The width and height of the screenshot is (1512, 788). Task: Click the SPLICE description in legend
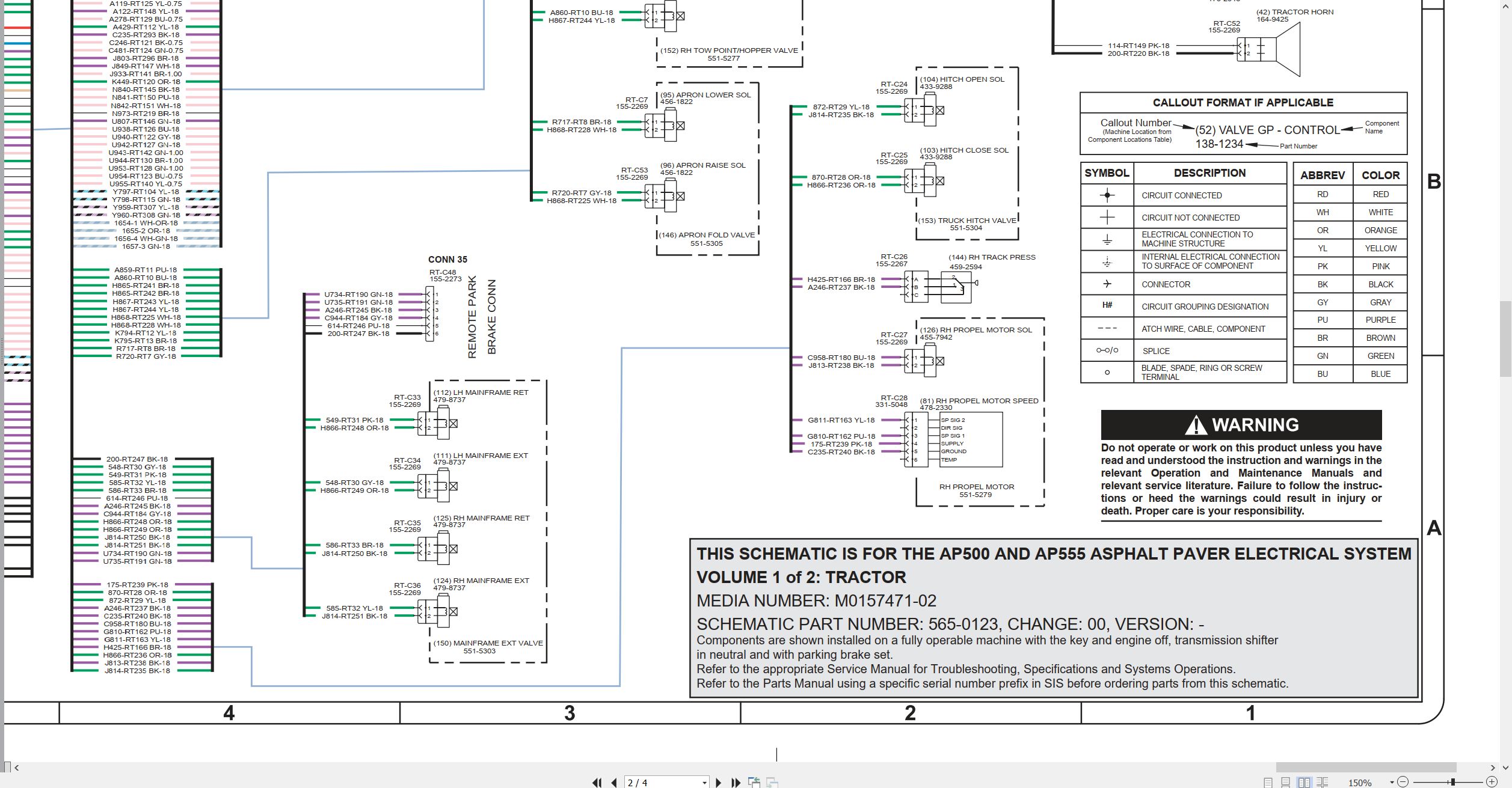(1156, 351)
